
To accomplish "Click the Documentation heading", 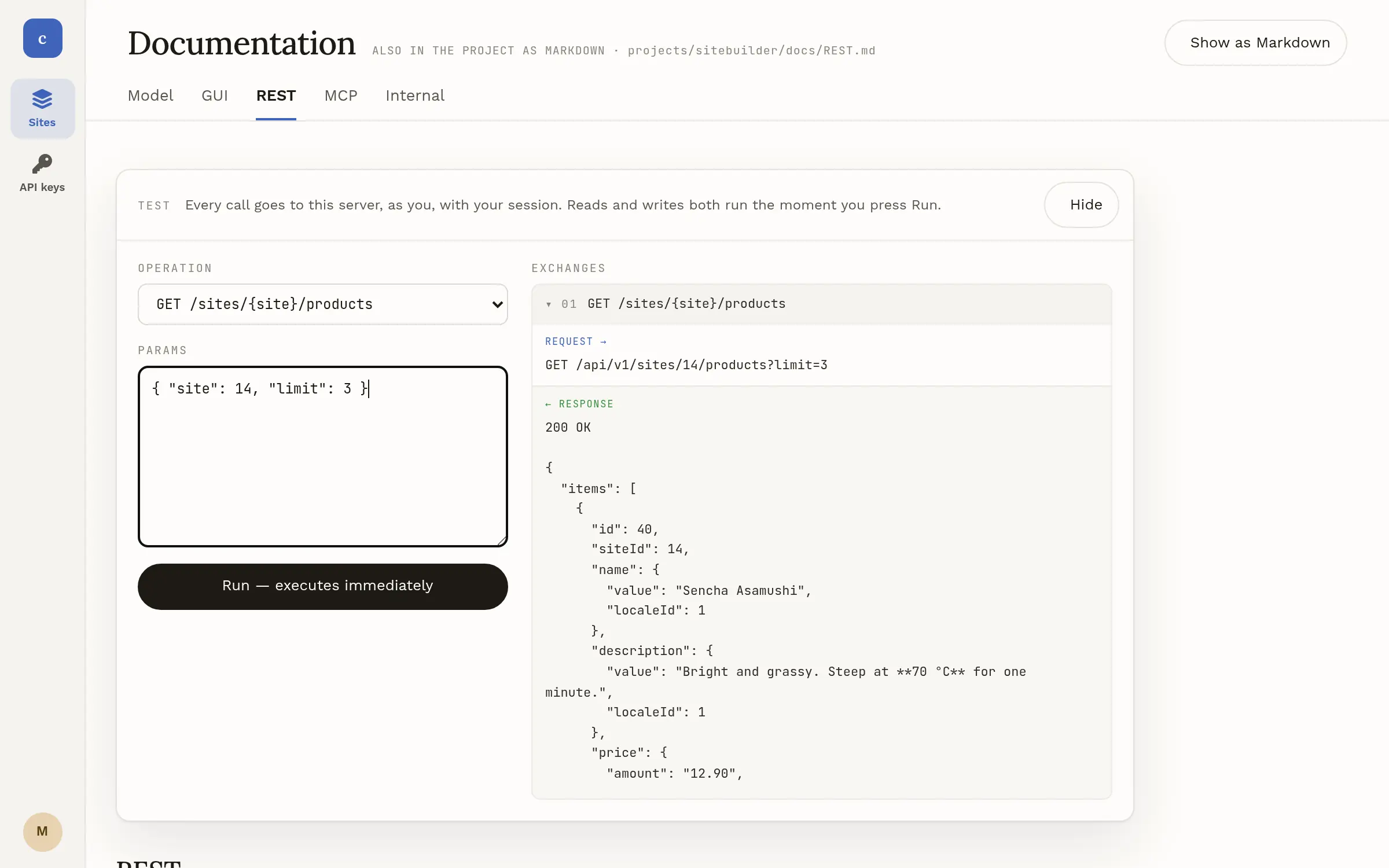I will coord(241,43).
